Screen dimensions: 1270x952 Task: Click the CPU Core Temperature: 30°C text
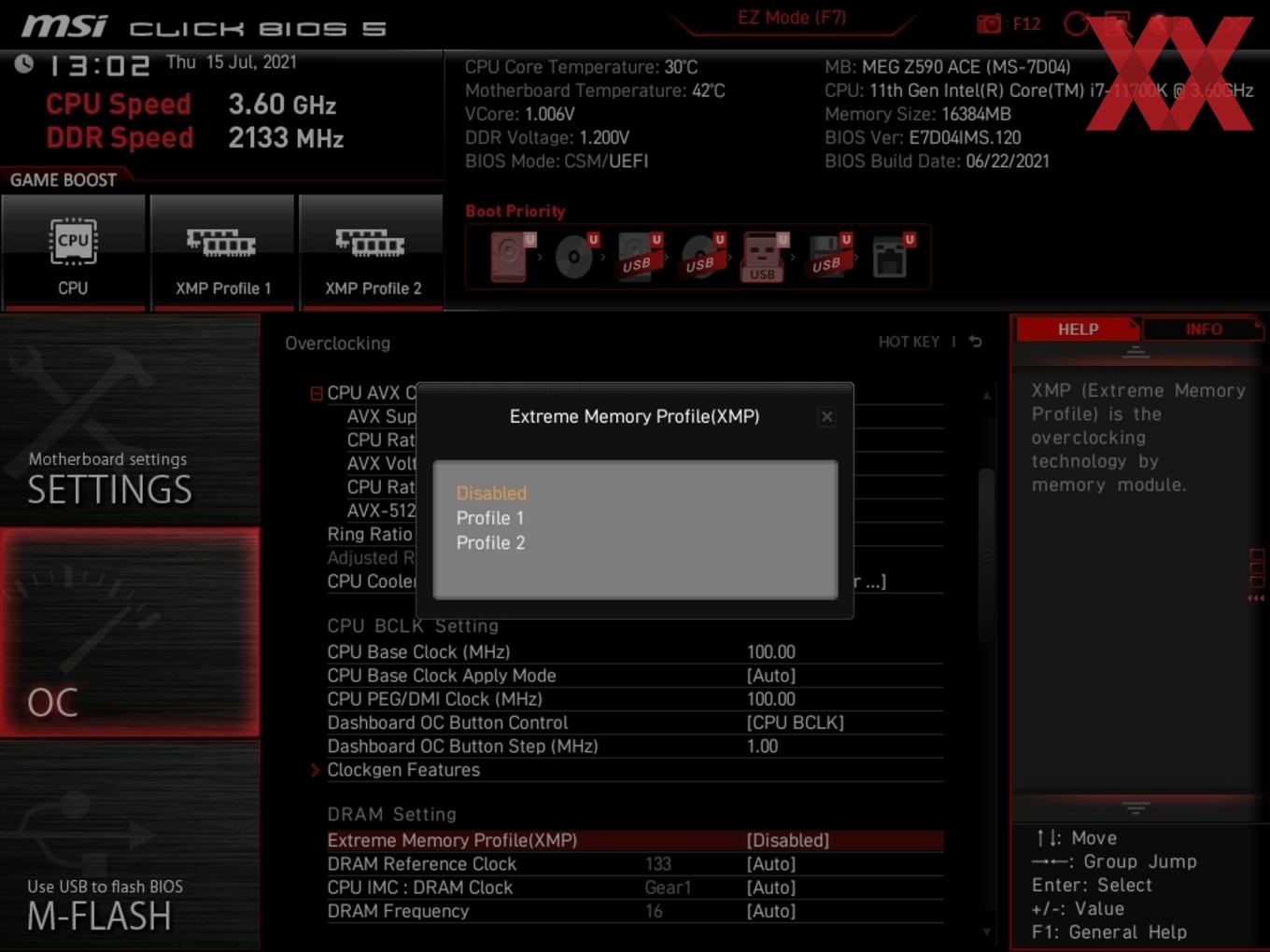(582, 67)
